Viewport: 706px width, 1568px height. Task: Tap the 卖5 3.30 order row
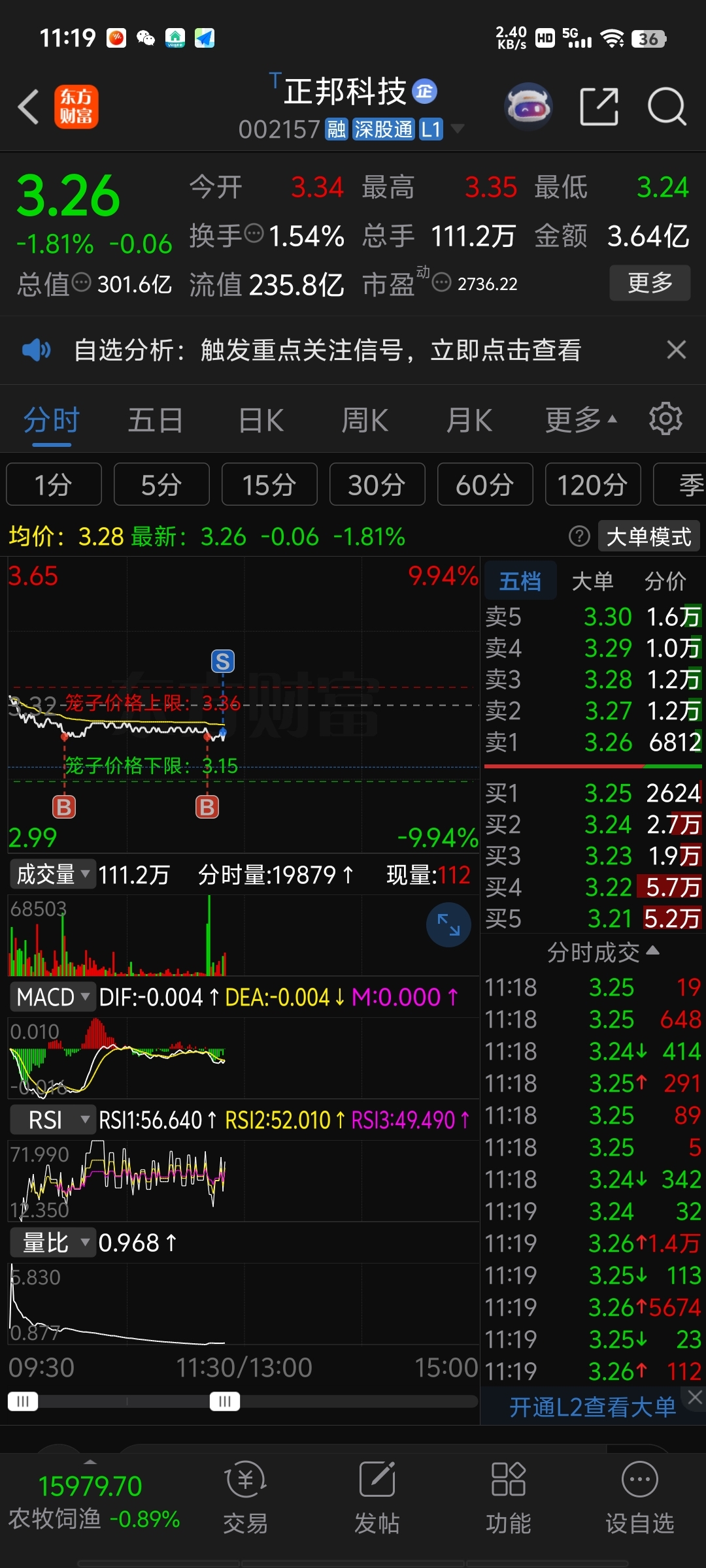593,617
